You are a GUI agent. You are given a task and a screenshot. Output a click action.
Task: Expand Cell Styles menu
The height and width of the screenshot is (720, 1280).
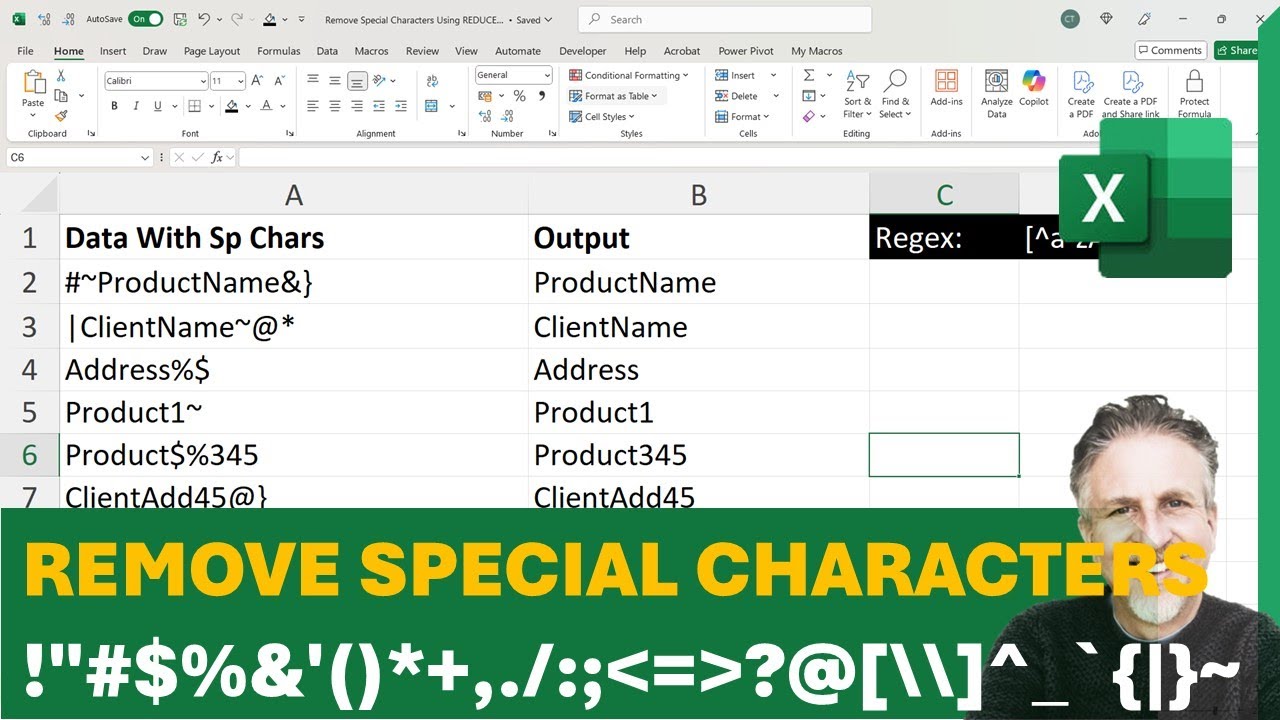click(x=602, y=117)
